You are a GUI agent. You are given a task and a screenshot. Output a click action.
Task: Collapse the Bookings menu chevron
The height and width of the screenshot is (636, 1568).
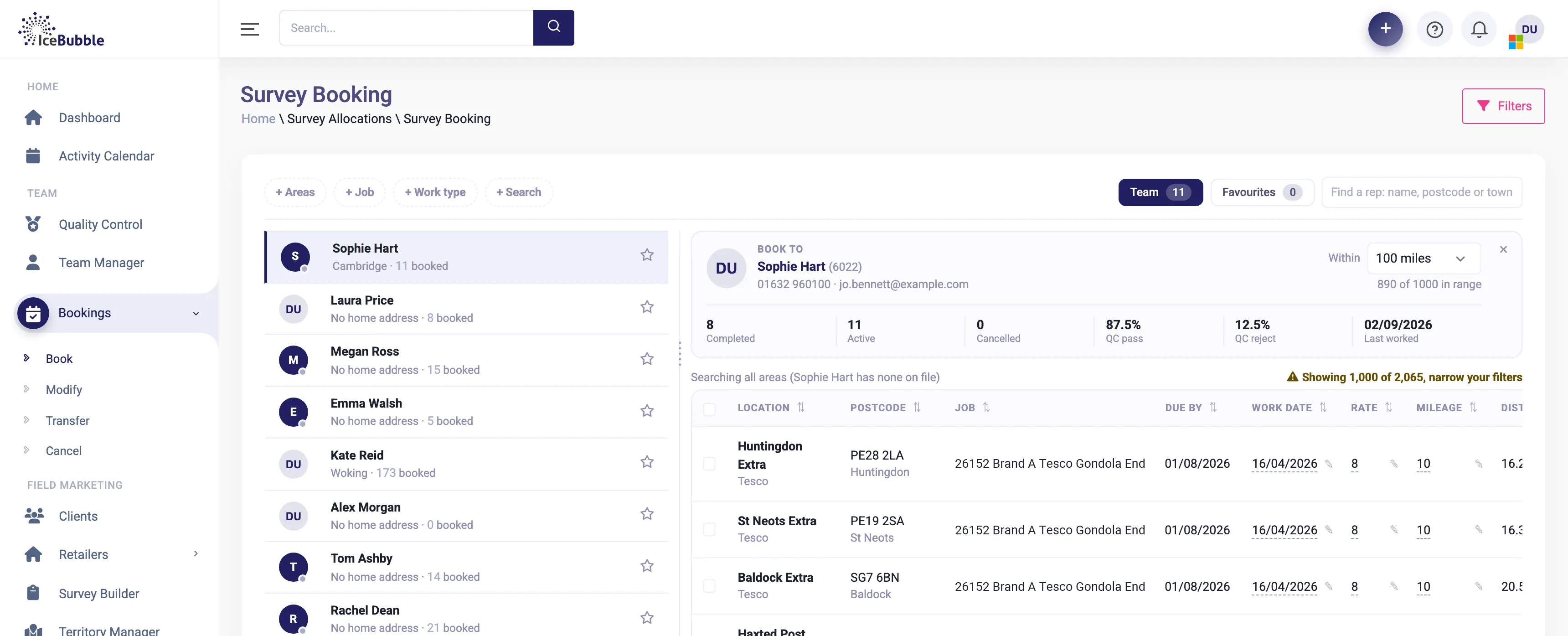[x=196, y=313]
